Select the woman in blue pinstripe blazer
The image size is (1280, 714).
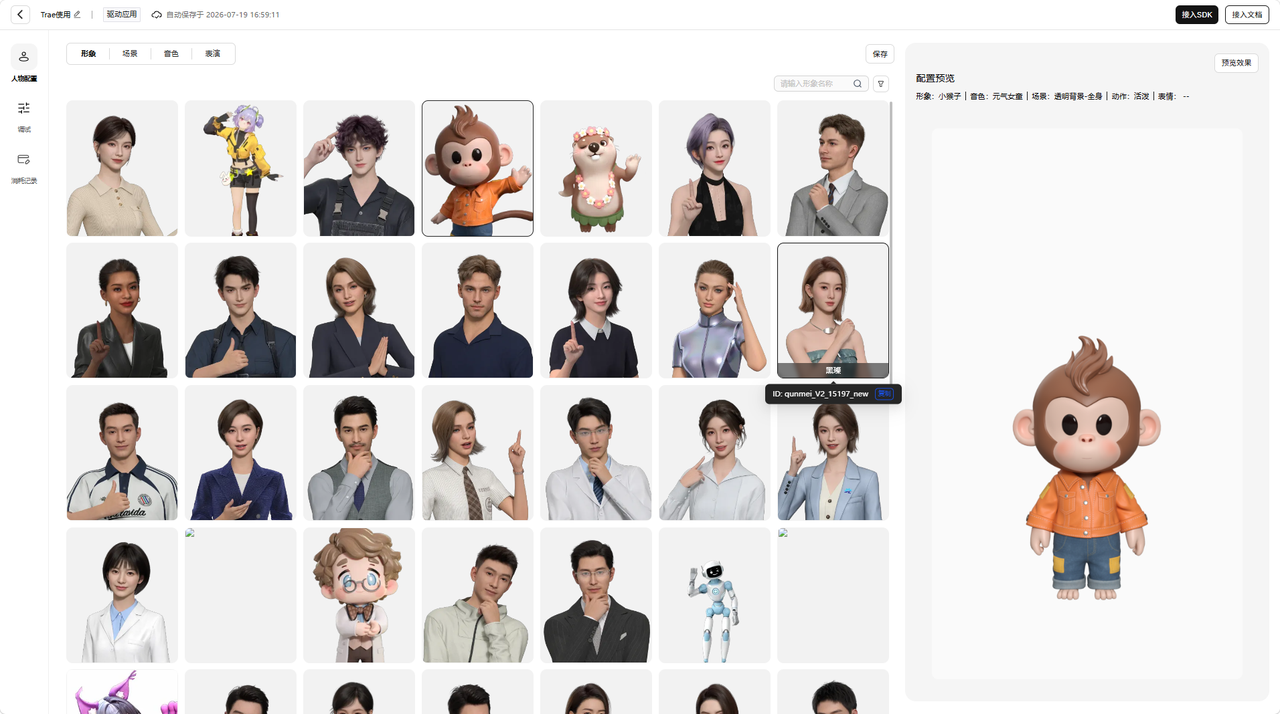(241, 453)
